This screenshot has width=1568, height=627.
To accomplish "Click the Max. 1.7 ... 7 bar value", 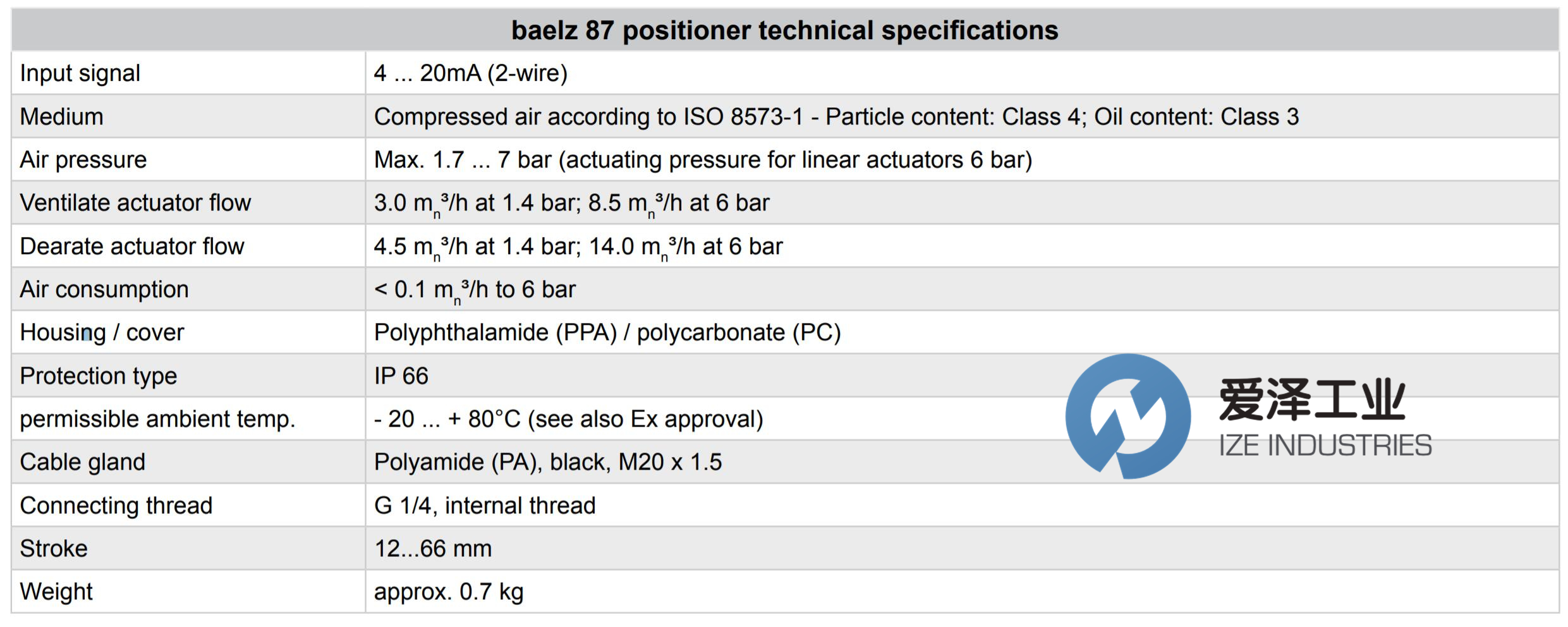I will [703, 160].
